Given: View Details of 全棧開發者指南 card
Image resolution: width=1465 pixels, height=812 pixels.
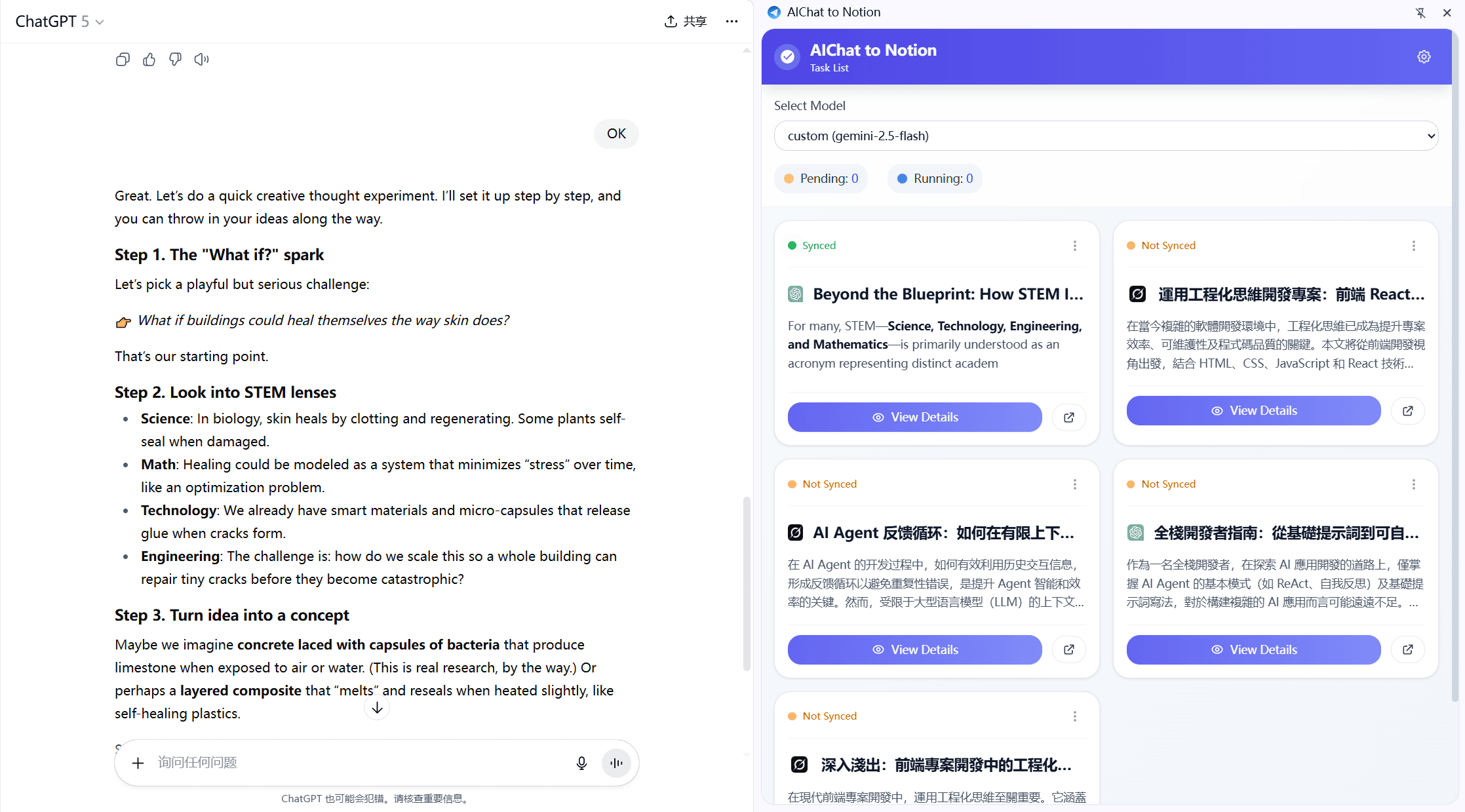Looking at the screenshot, I should pos(1253,650).
